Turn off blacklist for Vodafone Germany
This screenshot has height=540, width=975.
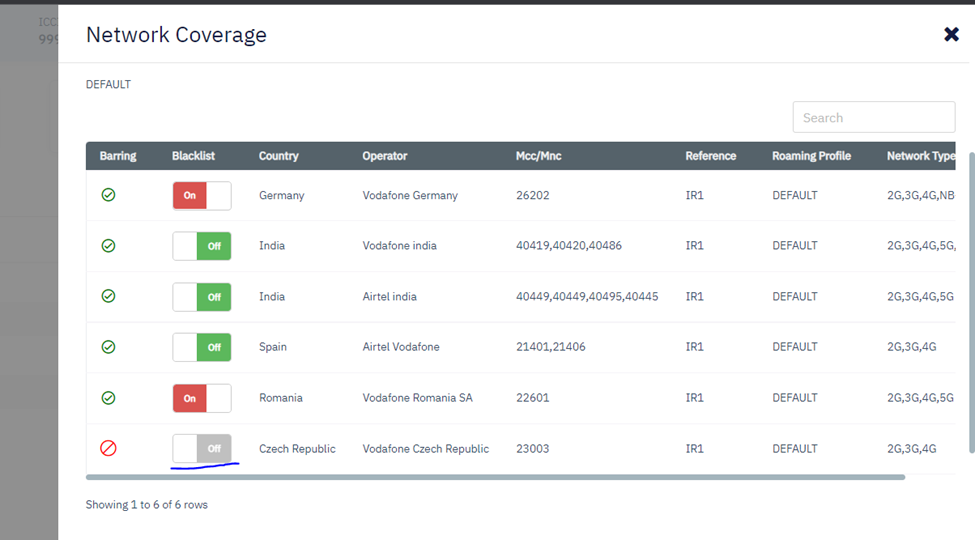pos(202,196)
